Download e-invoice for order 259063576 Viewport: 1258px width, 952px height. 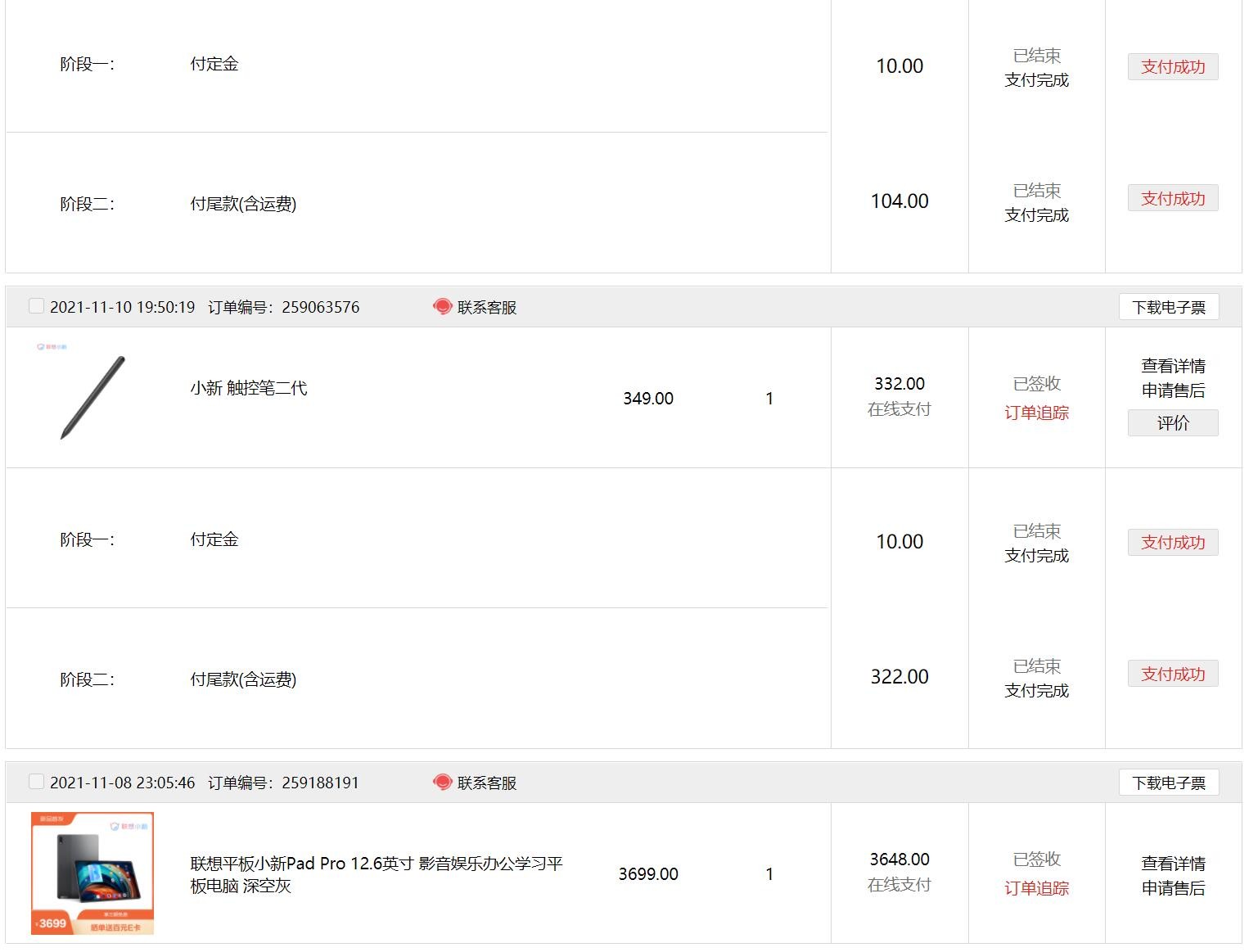coord(1169,307)
